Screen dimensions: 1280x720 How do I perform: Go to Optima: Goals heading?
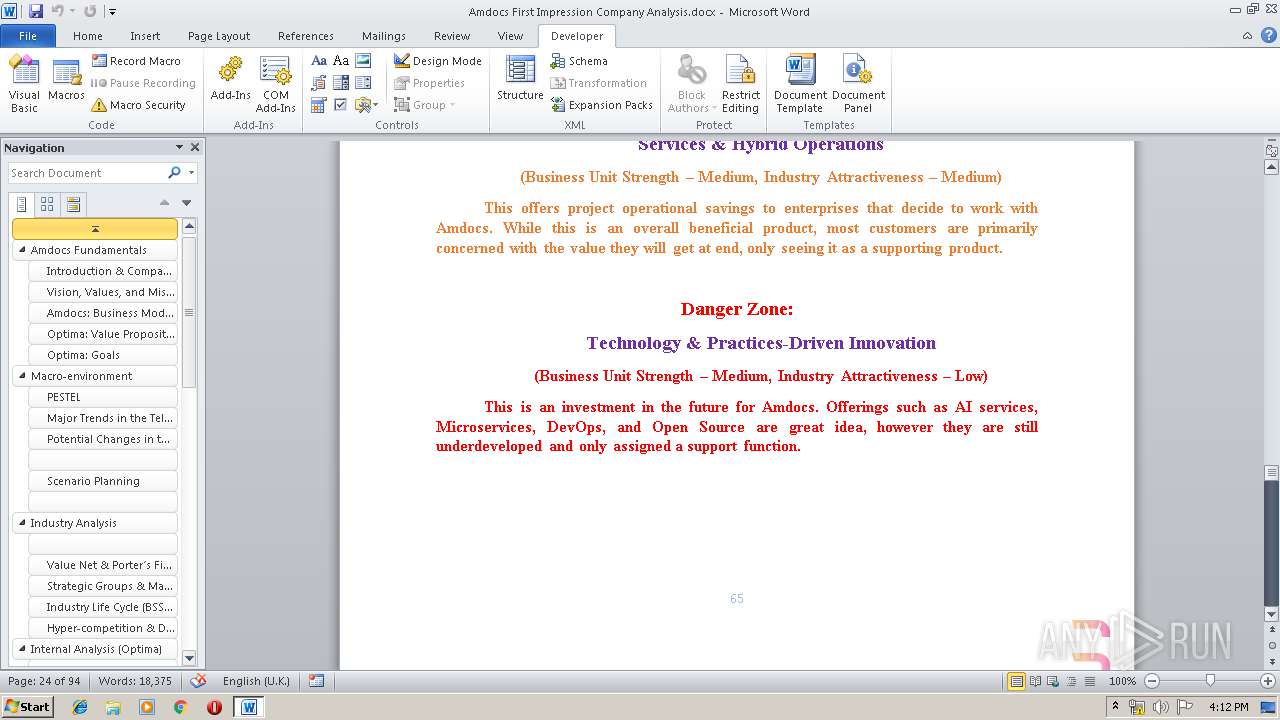(103, 355)
